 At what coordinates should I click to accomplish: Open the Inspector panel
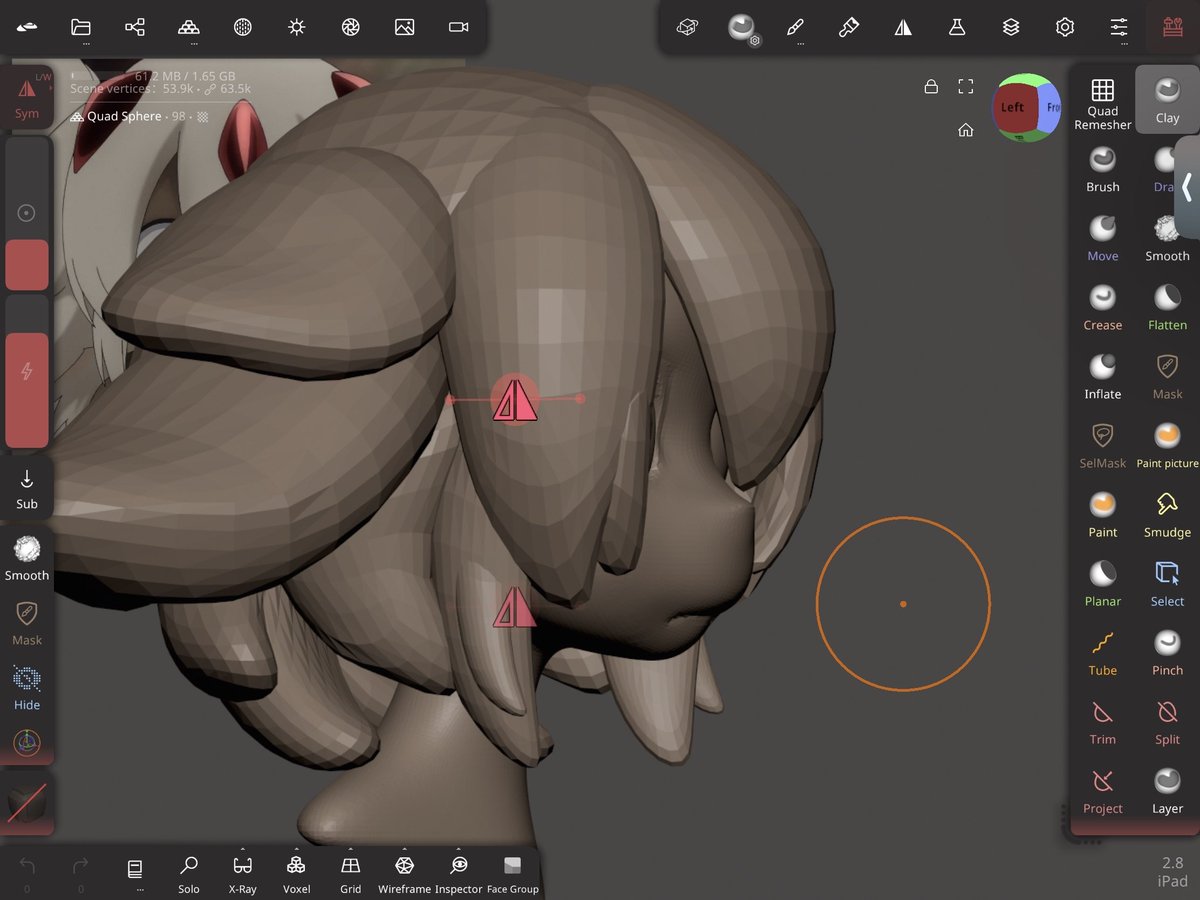(x=459, y=874)
